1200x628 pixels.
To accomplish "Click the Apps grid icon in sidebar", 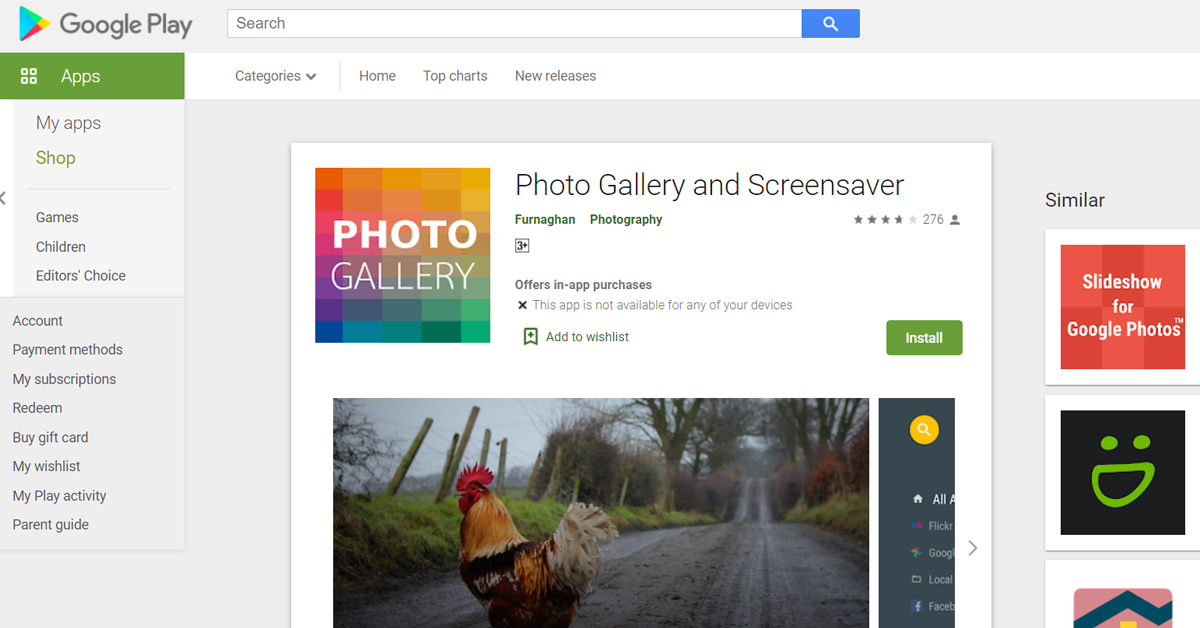I will coord(29,76).
